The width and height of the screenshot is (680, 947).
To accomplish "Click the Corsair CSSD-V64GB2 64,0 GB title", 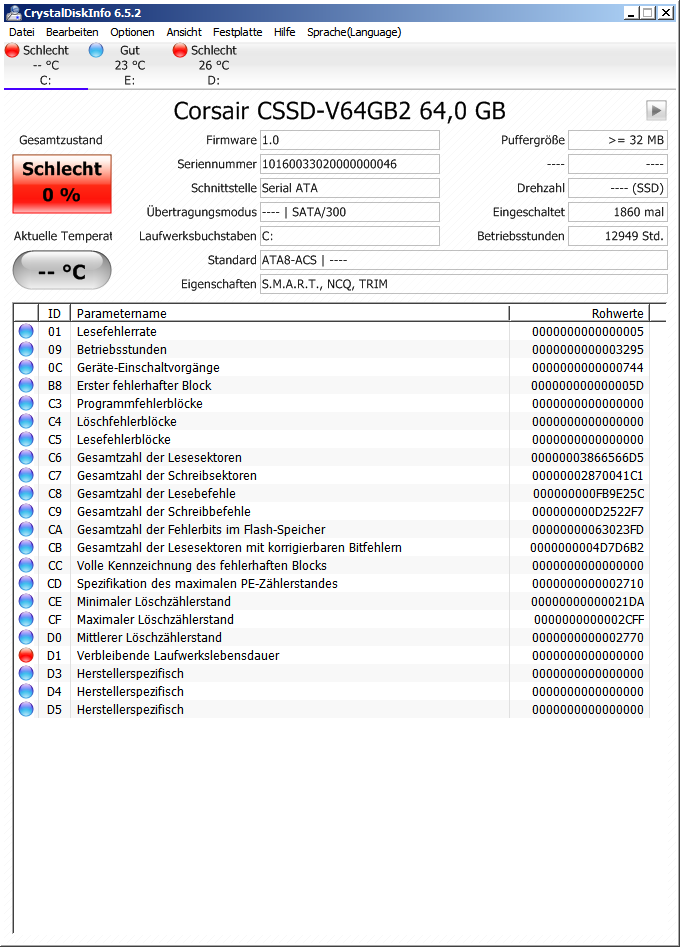I will [339, 111].
